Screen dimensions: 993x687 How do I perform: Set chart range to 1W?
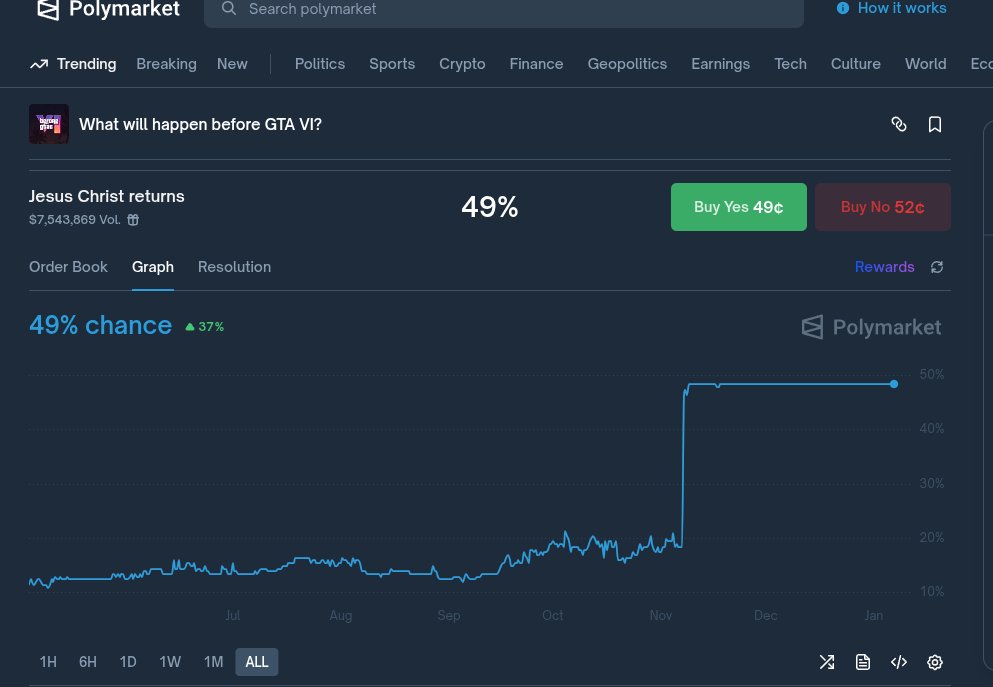click(x=170, y=662)
